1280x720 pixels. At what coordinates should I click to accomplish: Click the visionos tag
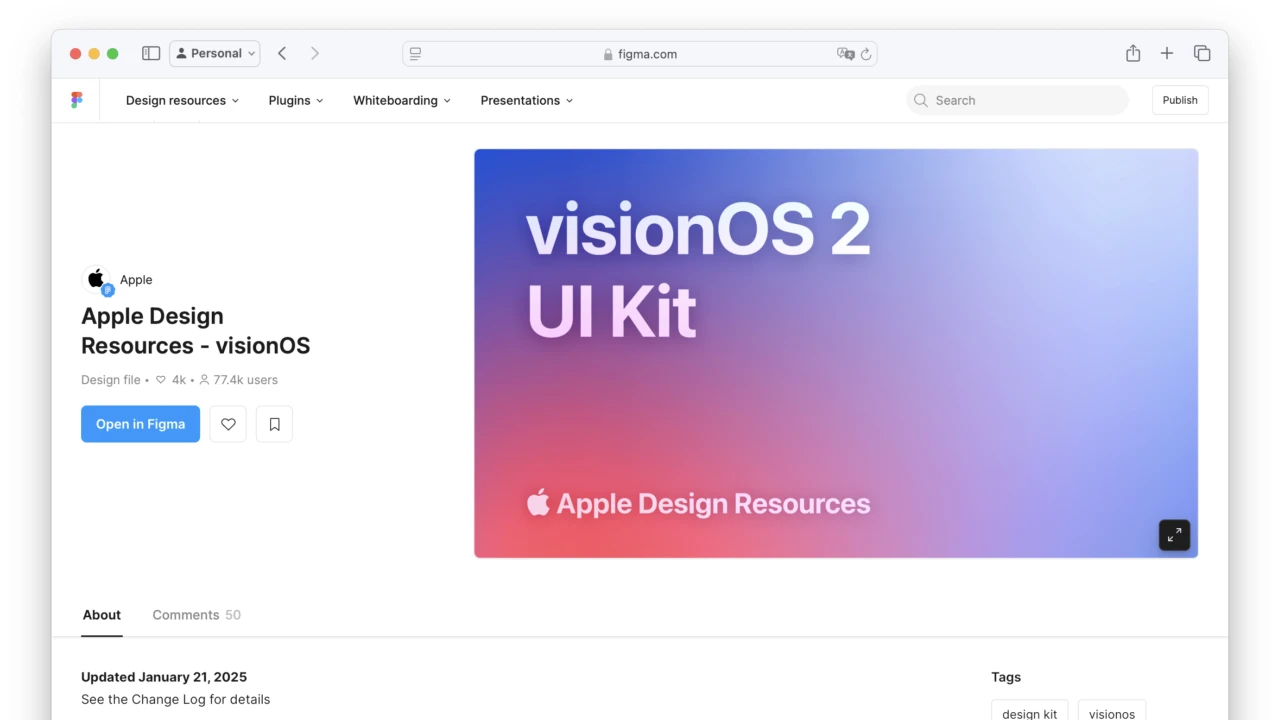pyautogui.click(x=1112, y=713)
